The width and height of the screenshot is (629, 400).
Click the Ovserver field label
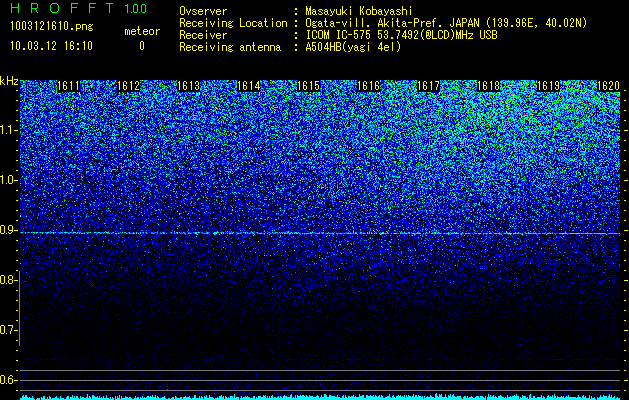(203, 11)
